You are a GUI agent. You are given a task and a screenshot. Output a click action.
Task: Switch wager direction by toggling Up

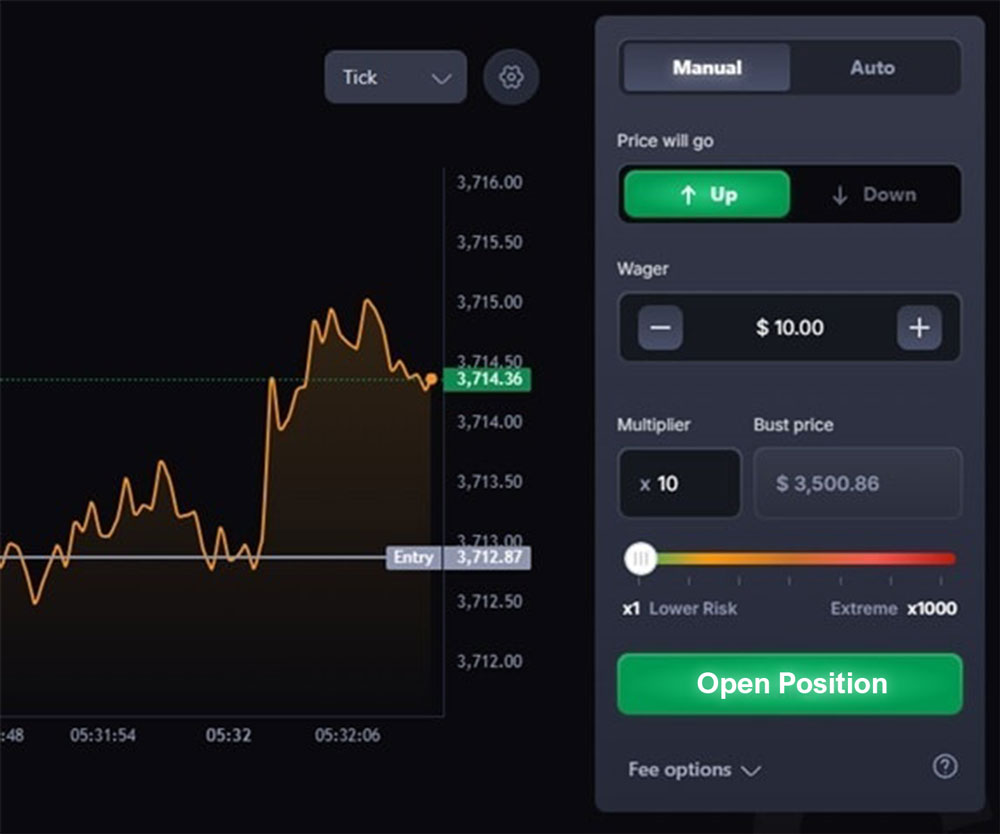click(705, 194)
